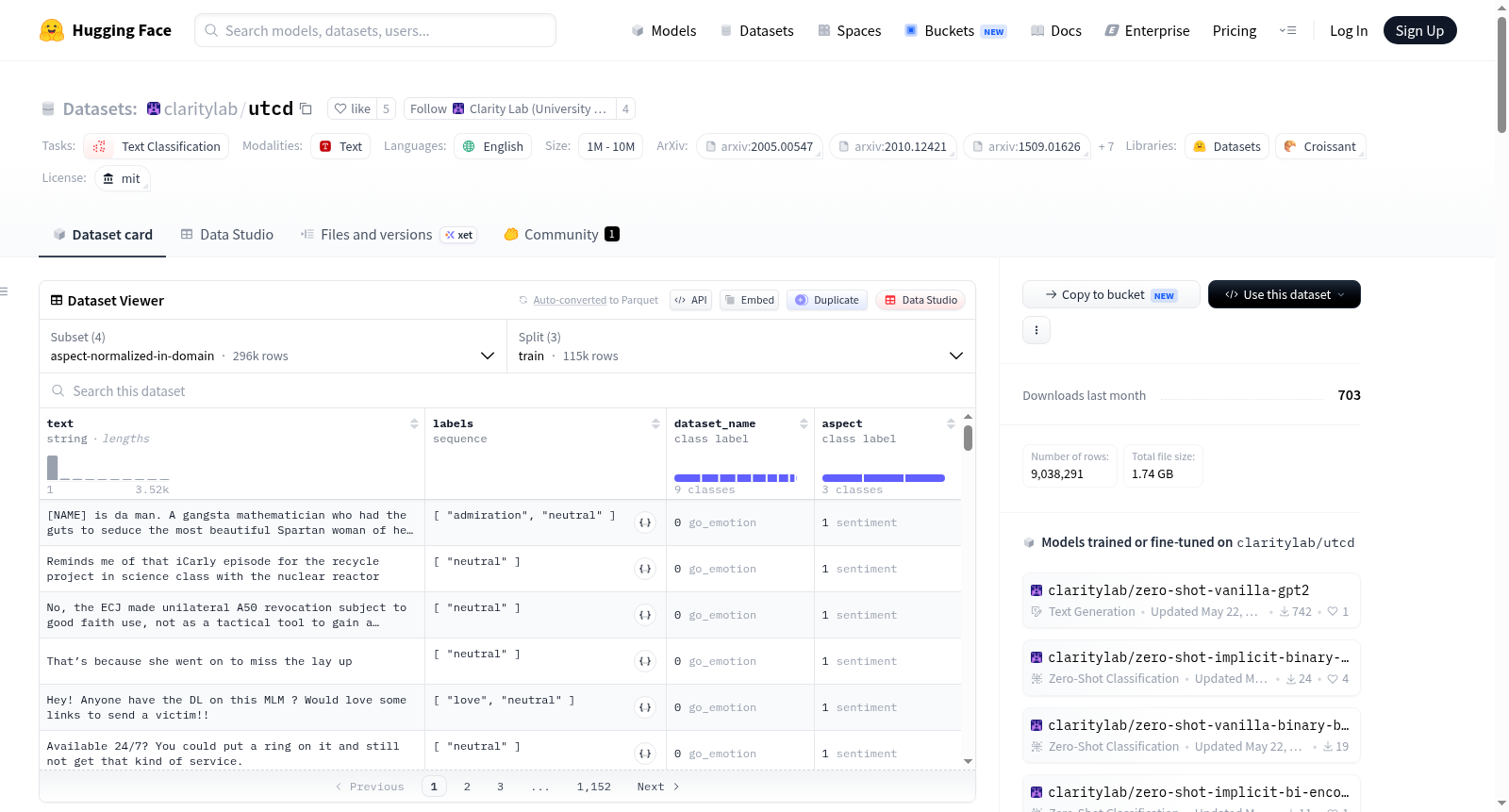Sort by the aspect column sort icon
The width and height of the screenshot is (1509, 812).
coord(951,423)
